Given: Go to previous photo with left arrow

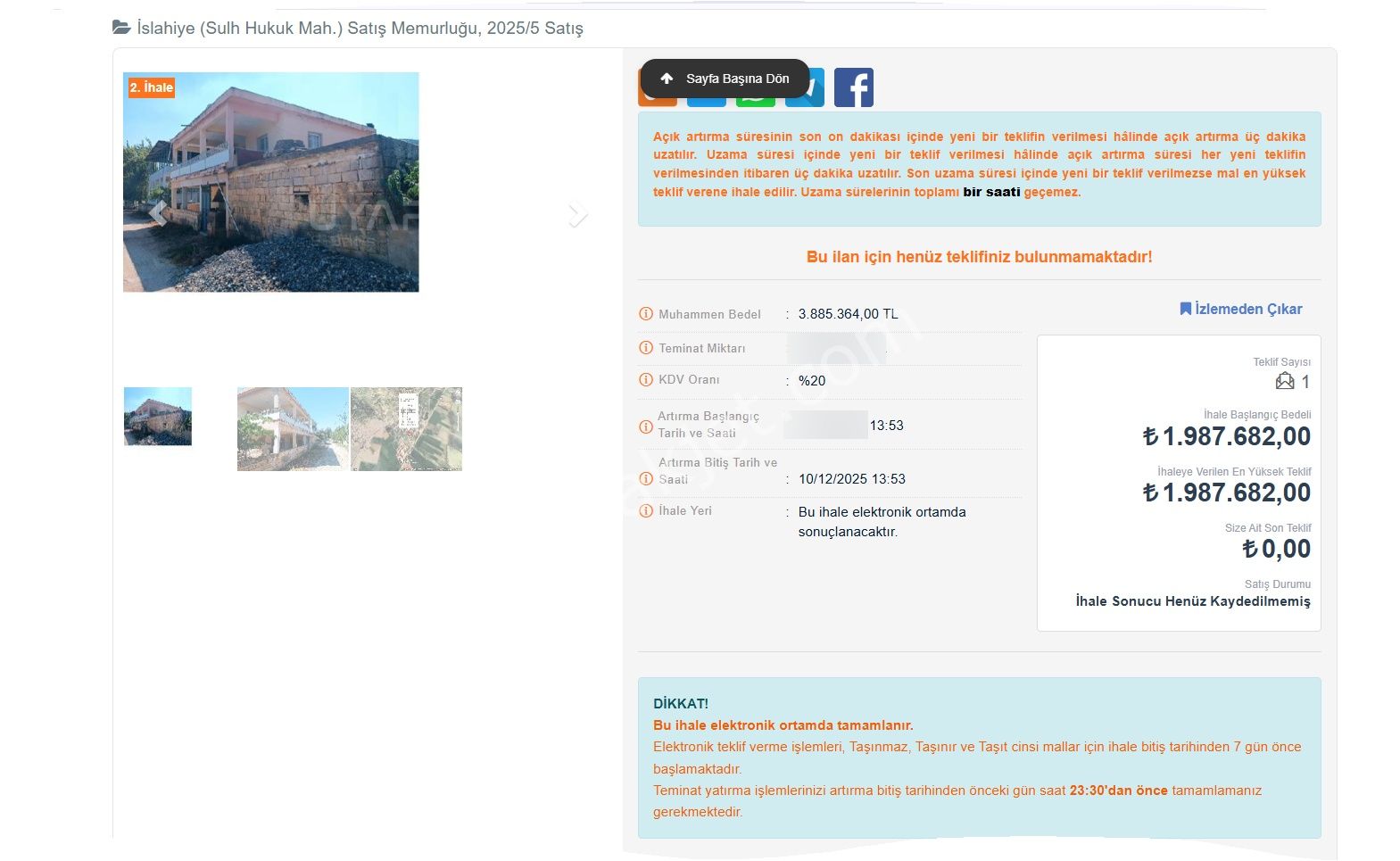Looking at the screenshot, I should click(x=158, y=214).
